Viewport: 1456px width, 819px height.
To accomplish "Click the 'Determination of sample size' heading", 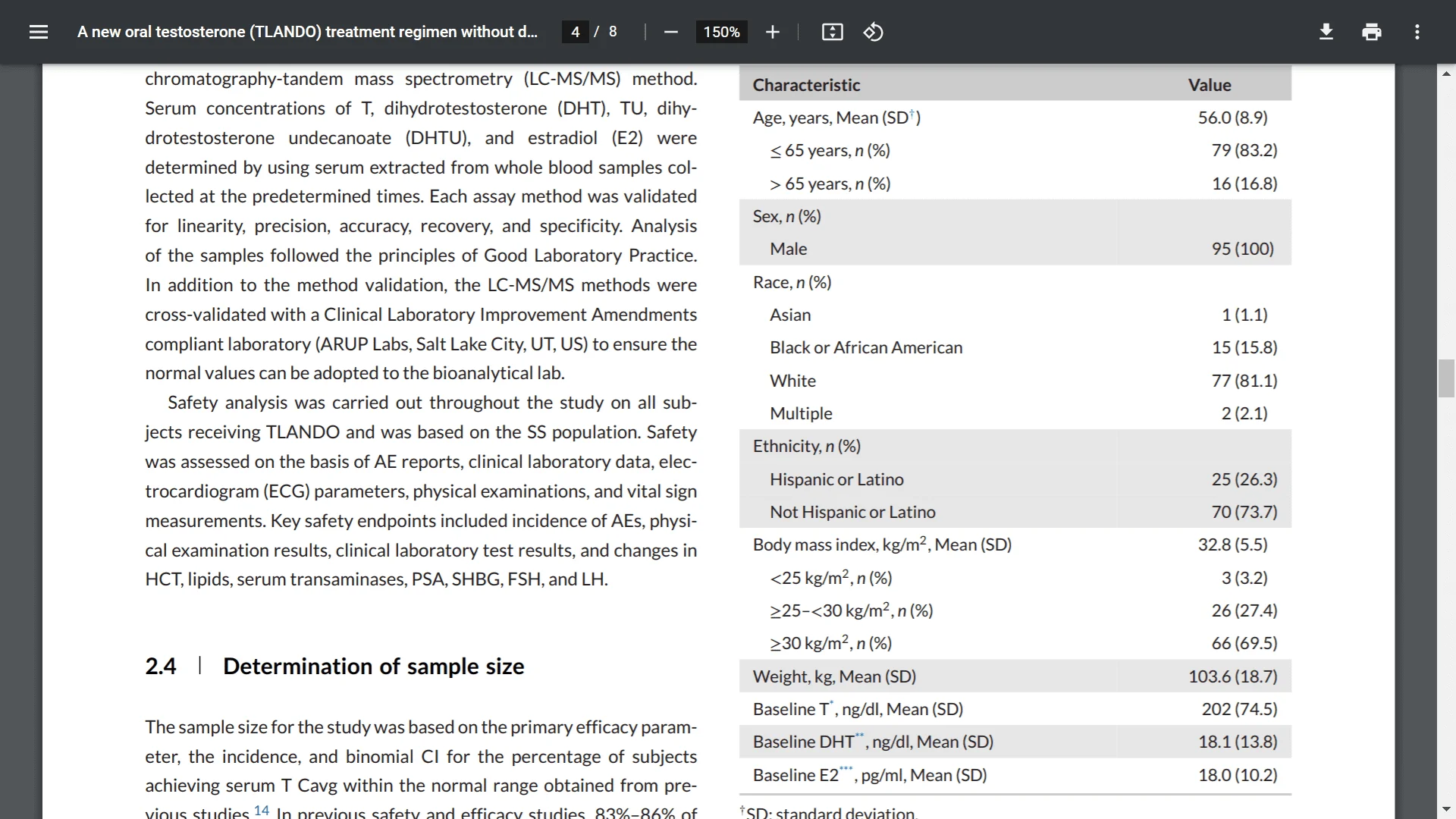I will point(374,666).
